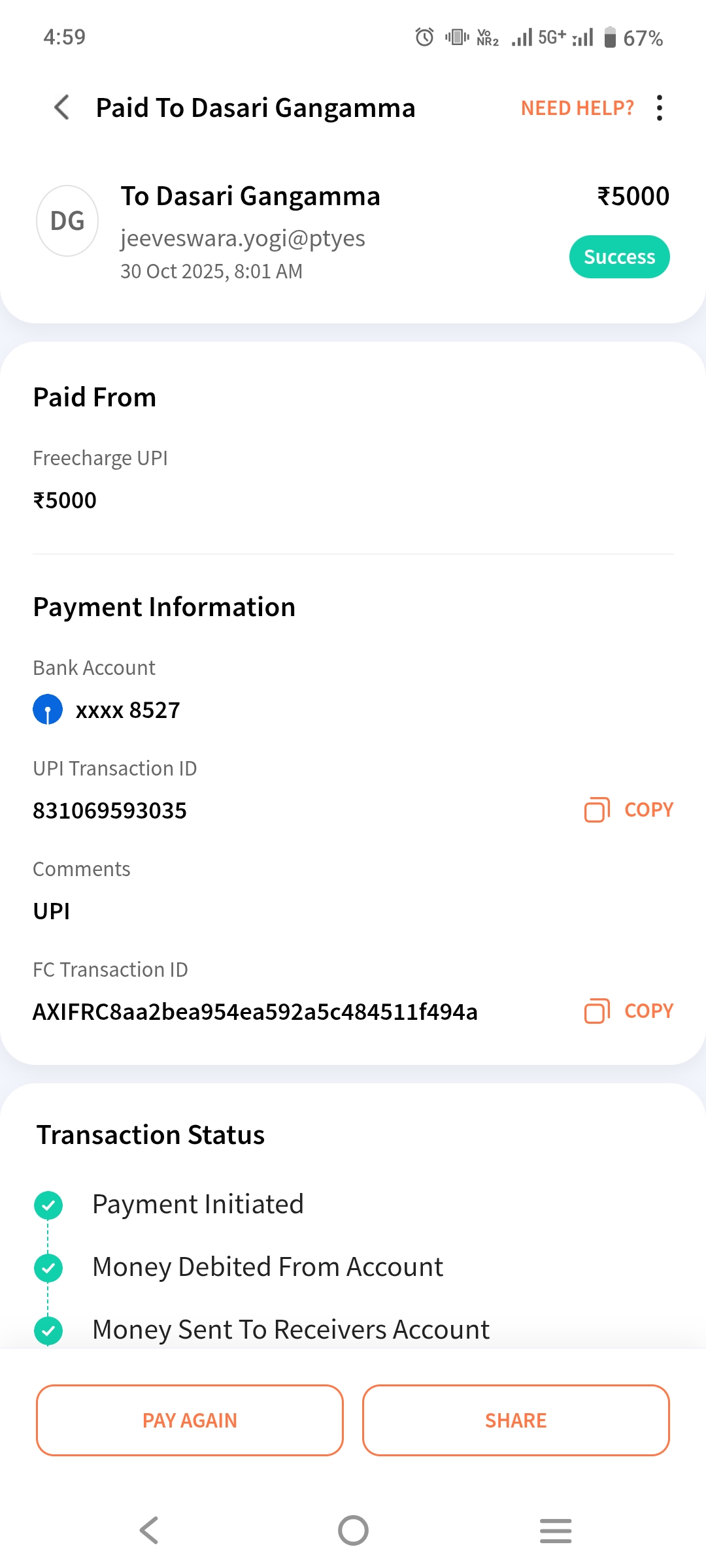Tap the Money Debited checkmark icon

click(x=48, y=1267)
